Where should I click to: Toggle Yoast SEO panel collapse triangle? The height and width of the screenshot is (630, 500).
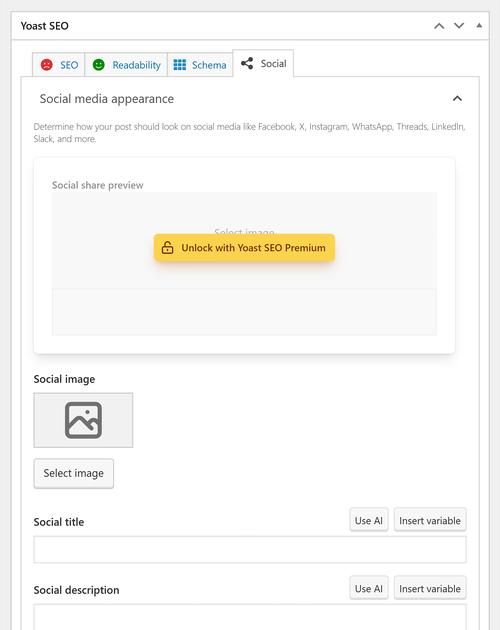click(x=479, y=25)
